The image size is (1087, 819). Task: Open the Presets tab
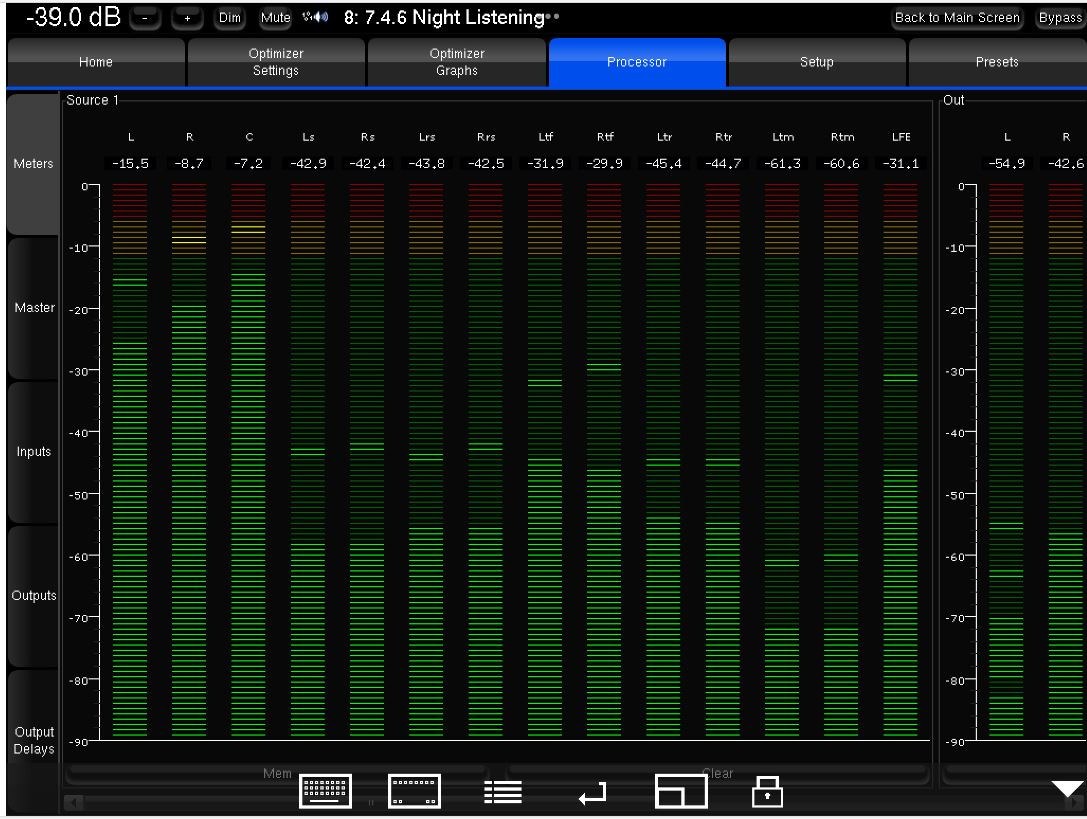996,62
